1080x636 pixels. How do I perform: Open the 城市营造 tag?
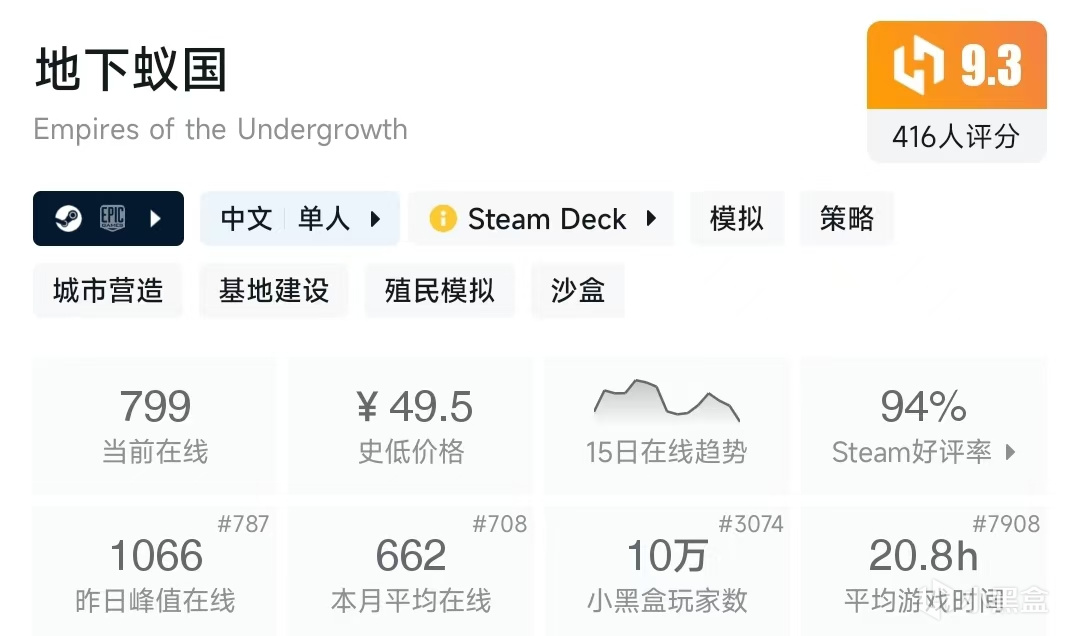pyautogui.click(x=108, y=291)
